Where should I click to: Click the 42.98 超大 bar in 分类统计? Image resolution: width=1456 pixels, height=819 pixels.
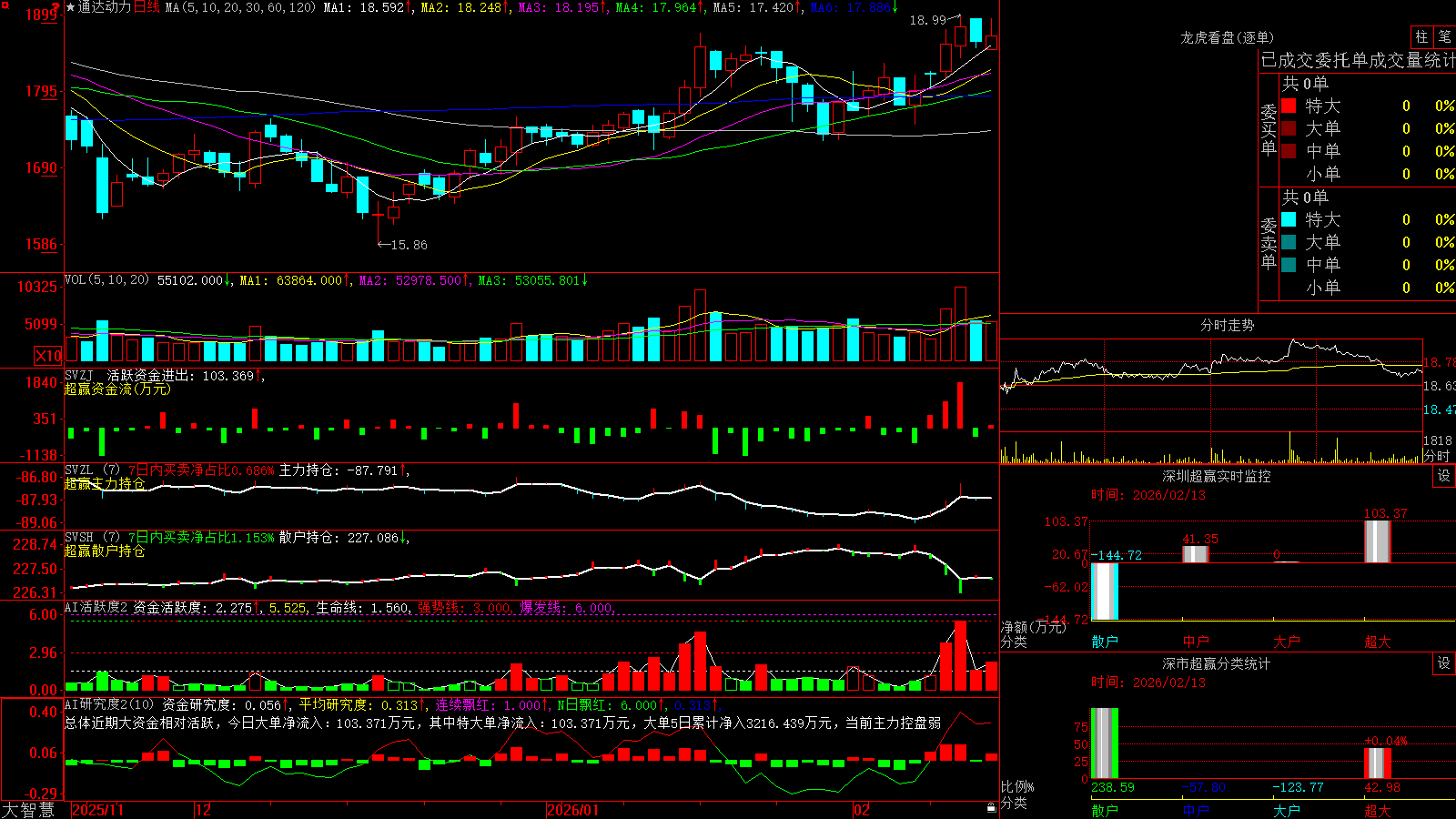point(1378,763)
